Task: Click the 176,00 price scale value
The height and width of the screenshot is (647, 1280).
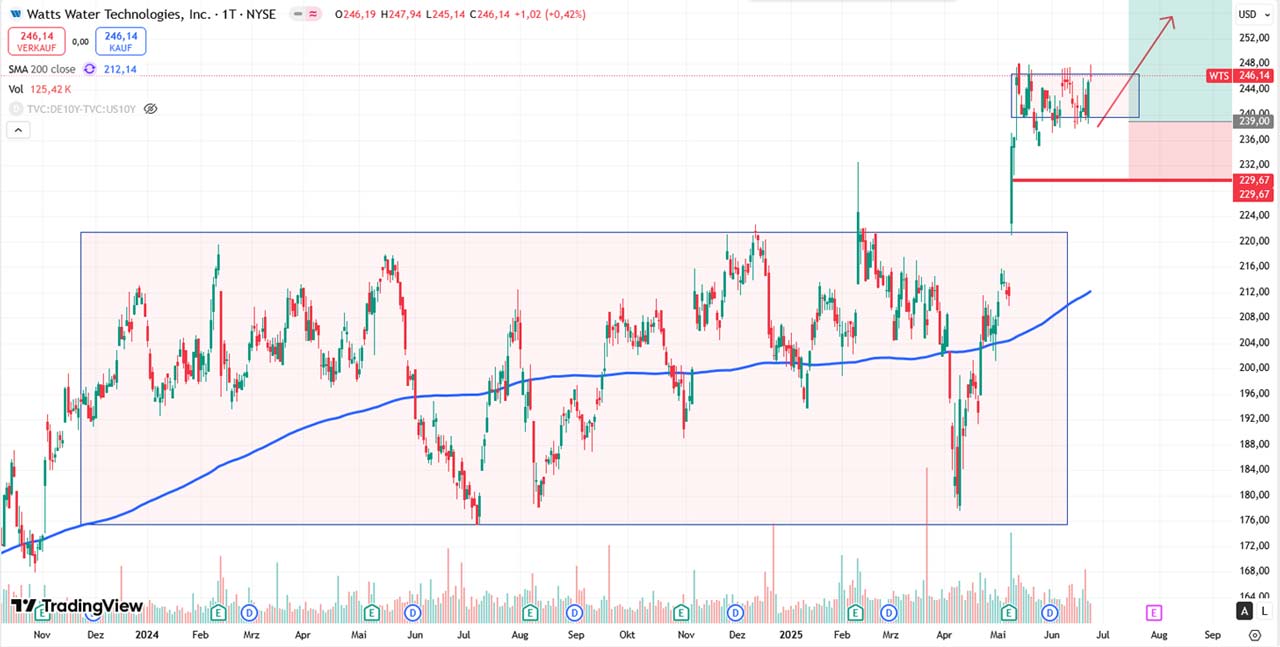Action: click(x=1253, y=520)
